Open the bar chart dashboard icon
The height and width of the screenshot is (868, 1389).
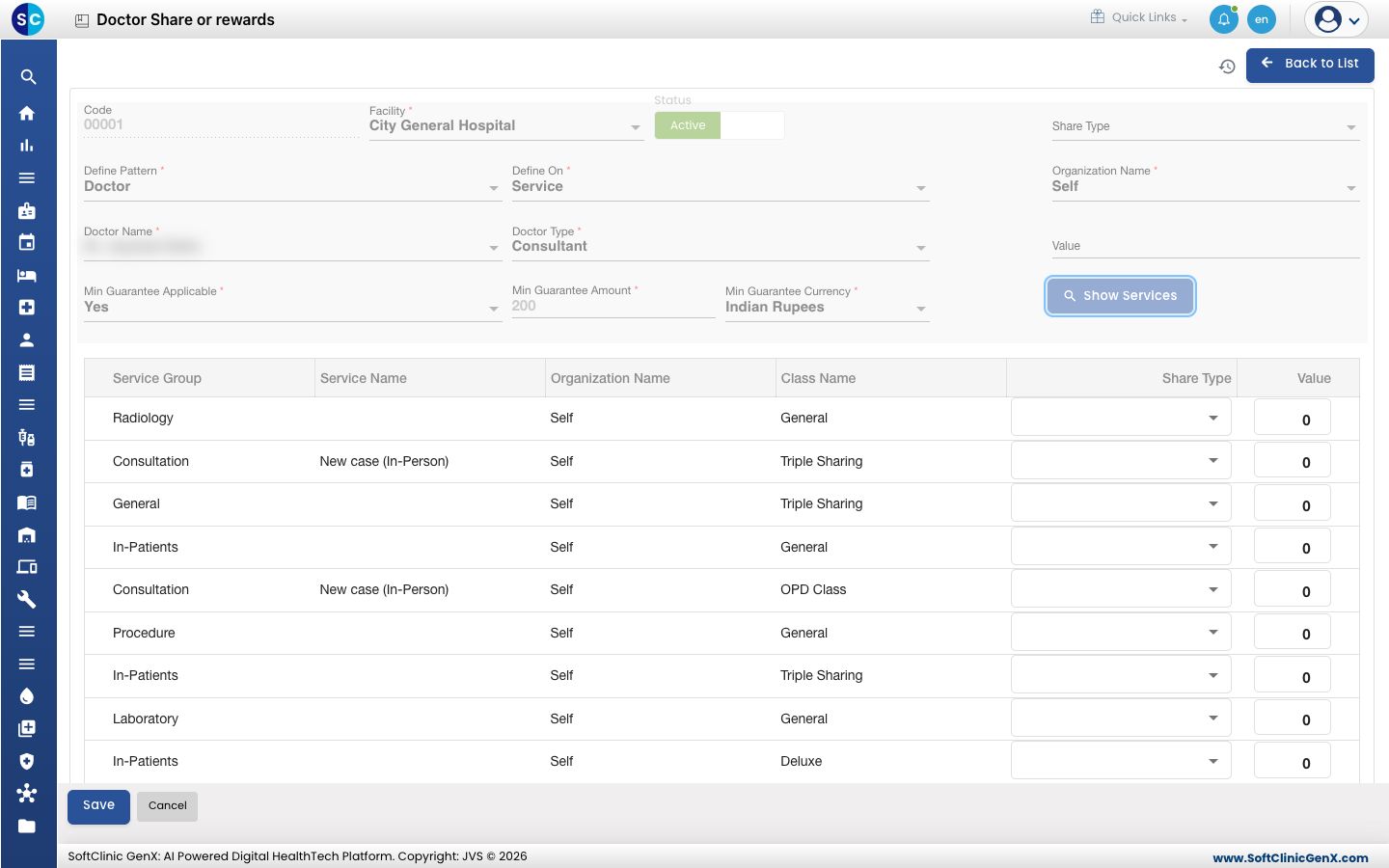(x=27, y=146)
